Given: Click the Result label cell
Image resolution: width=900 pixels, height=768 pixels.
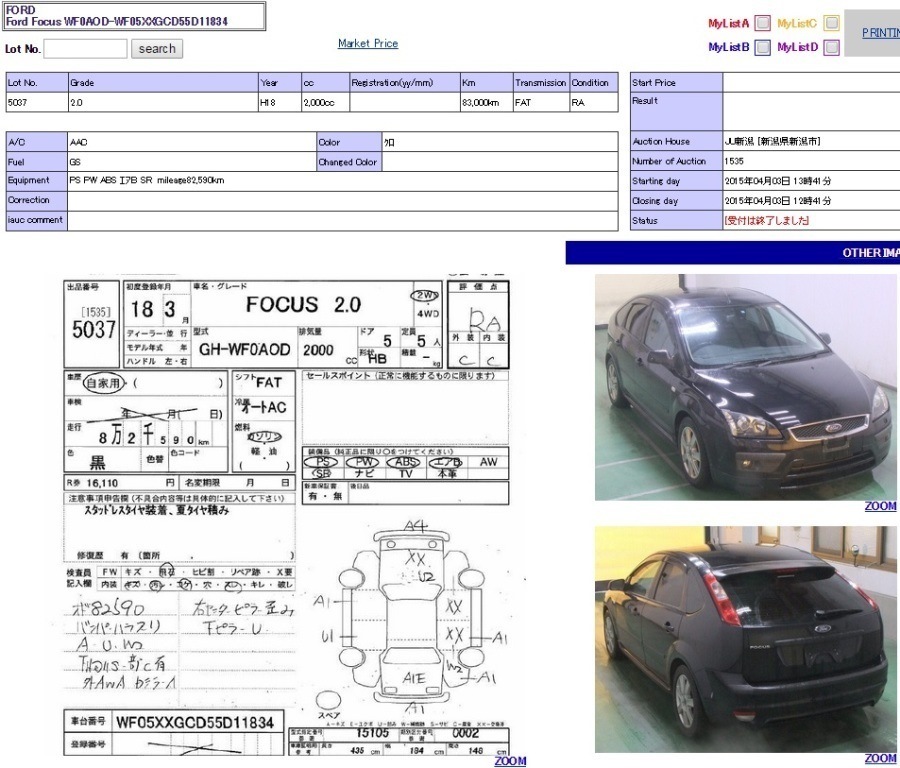Looking at the screenshot, I should pyautogui.click(x=676, y=112).
